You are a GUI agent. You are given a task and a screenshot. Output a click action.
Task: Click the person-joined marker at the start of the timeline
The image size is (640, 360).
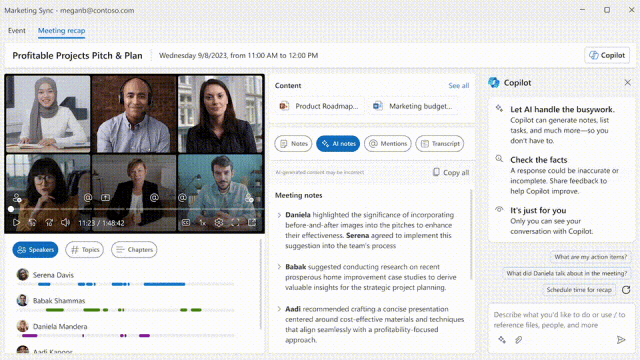[17, 198]
